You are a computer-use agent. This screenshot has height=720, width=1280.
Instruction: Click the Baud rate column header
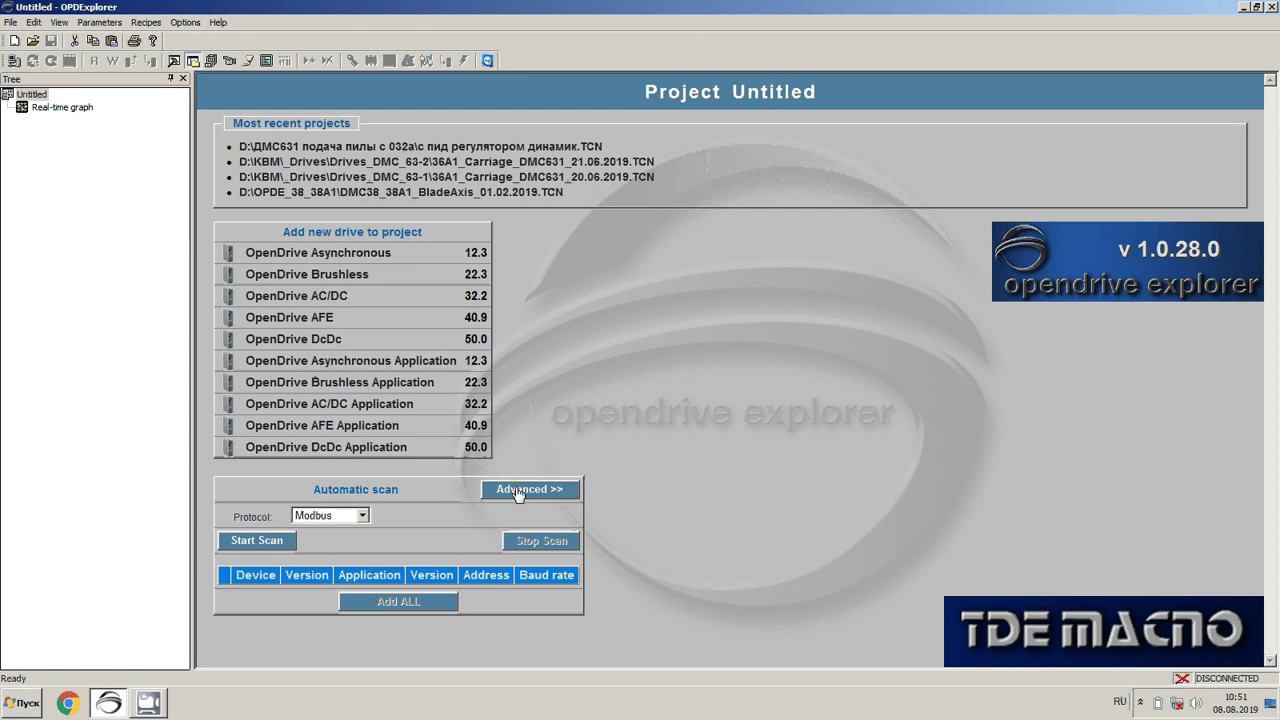pos(546,575)
